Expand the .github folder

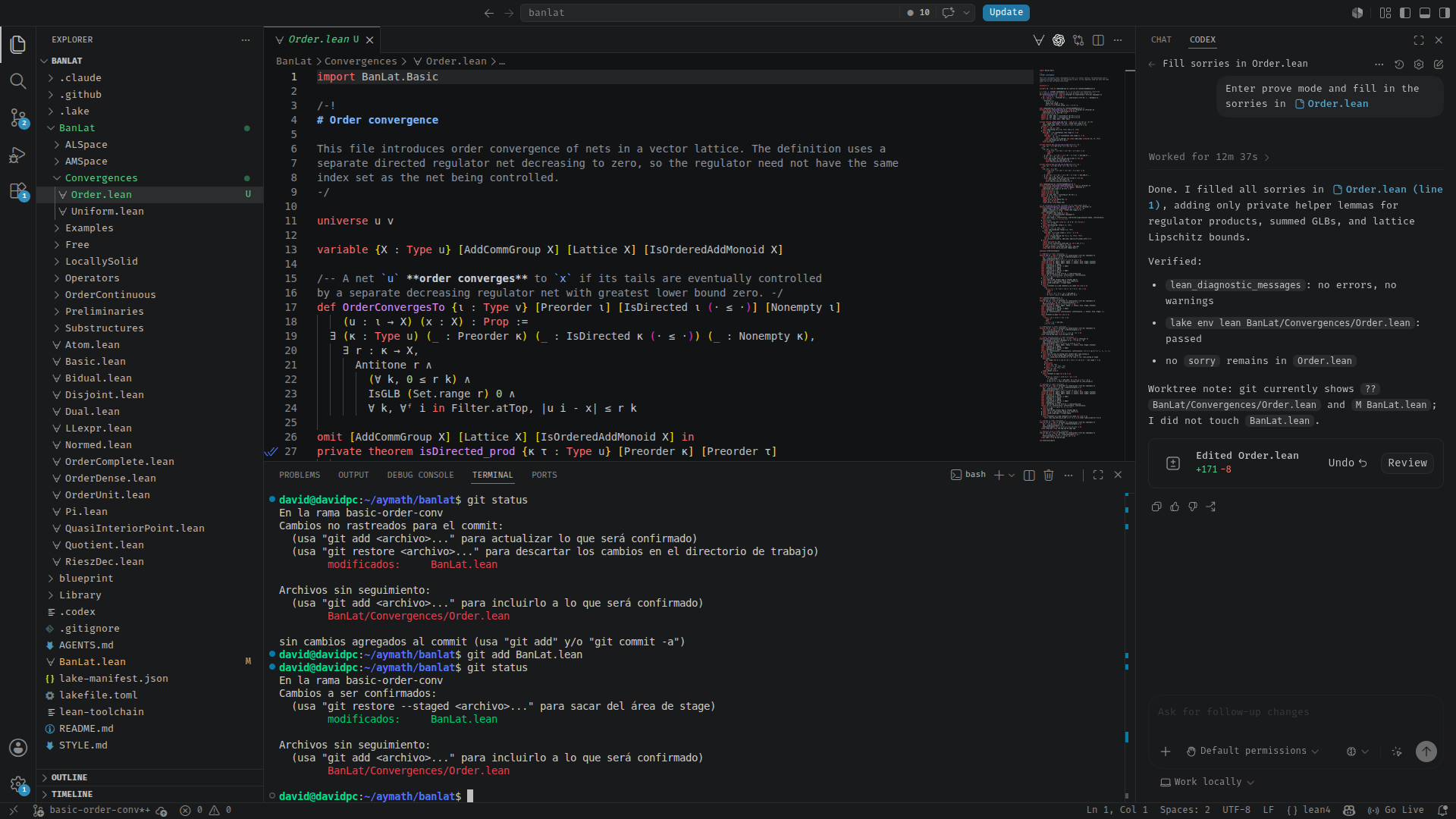[80, 95]
